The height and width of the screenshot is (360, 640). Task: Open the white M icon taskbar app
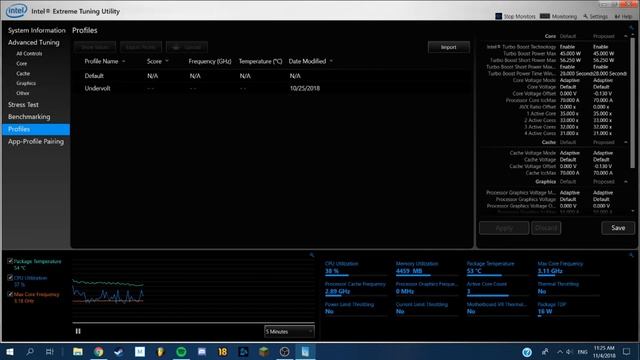[x=140, y=351]
